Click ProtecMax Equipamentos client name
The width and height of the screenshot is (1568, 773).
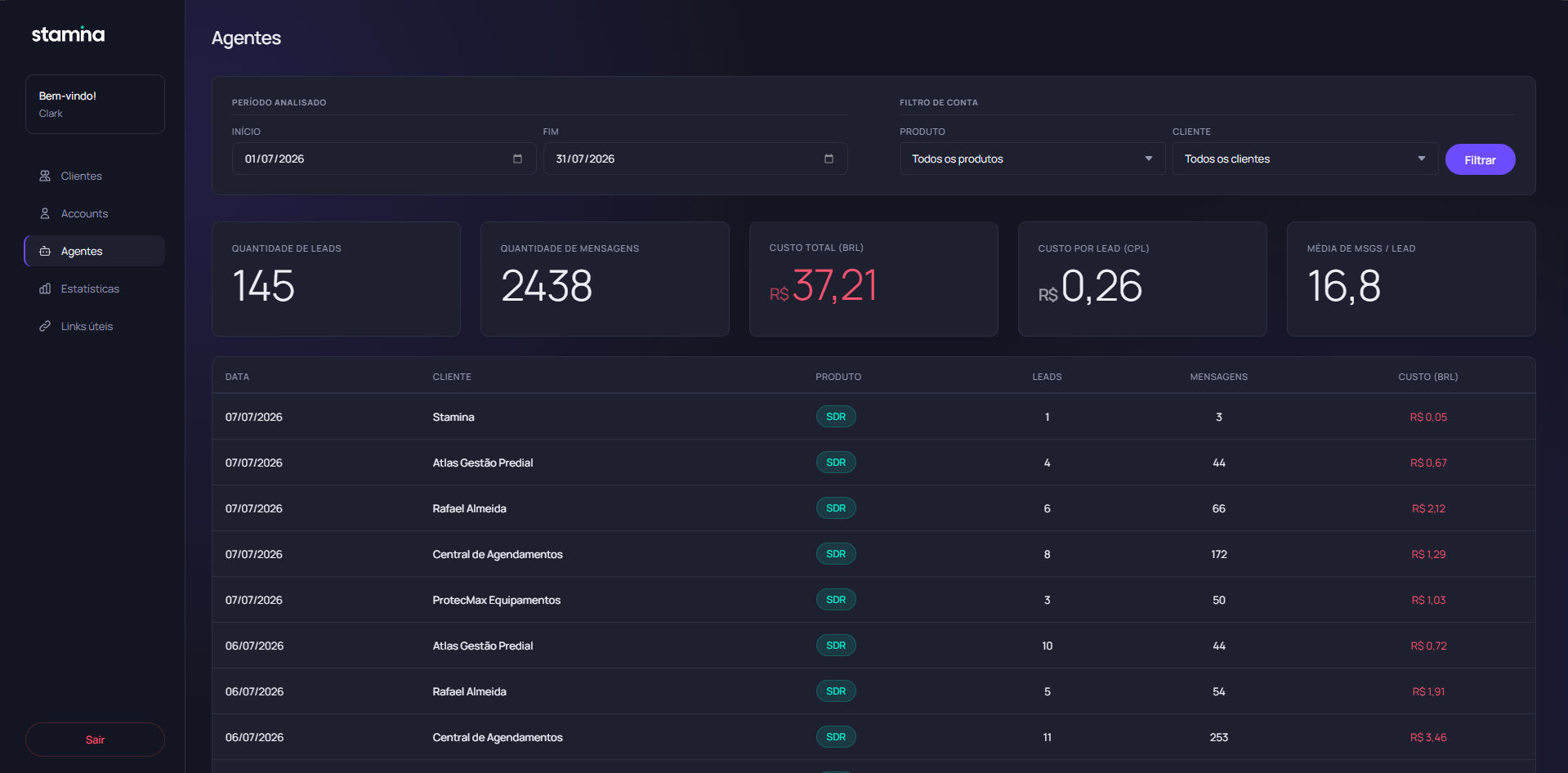click(497, 600)
